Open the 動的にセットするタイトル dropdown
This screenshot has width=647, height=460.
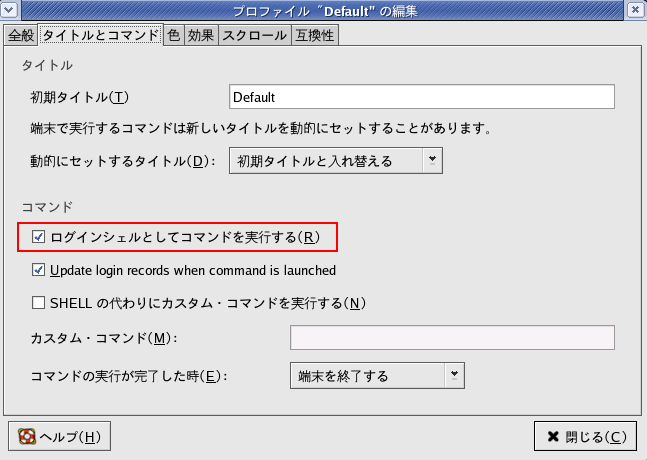[336, 160]
